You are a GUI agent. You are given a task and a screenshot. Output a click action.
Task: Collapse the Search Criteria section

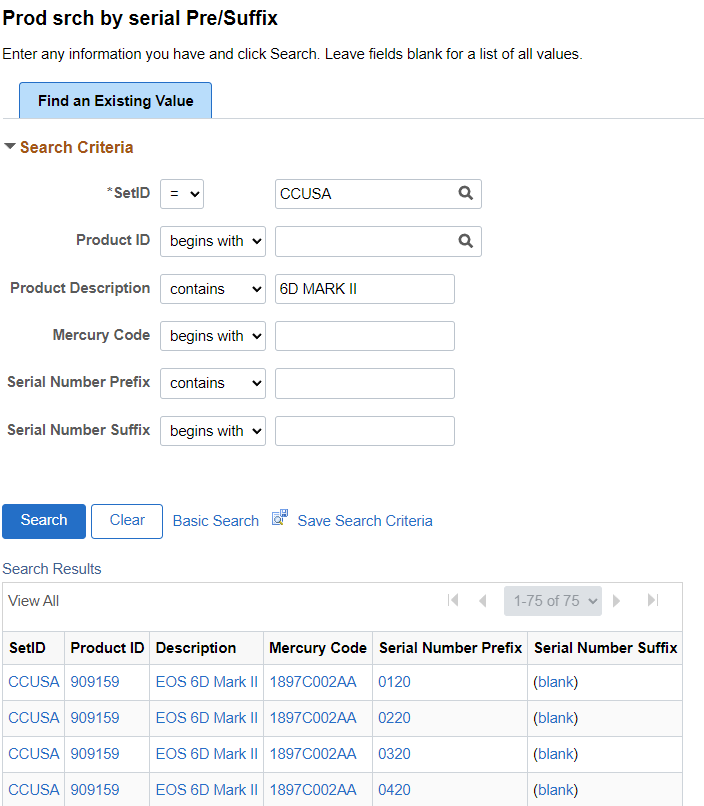coord(10,147)
